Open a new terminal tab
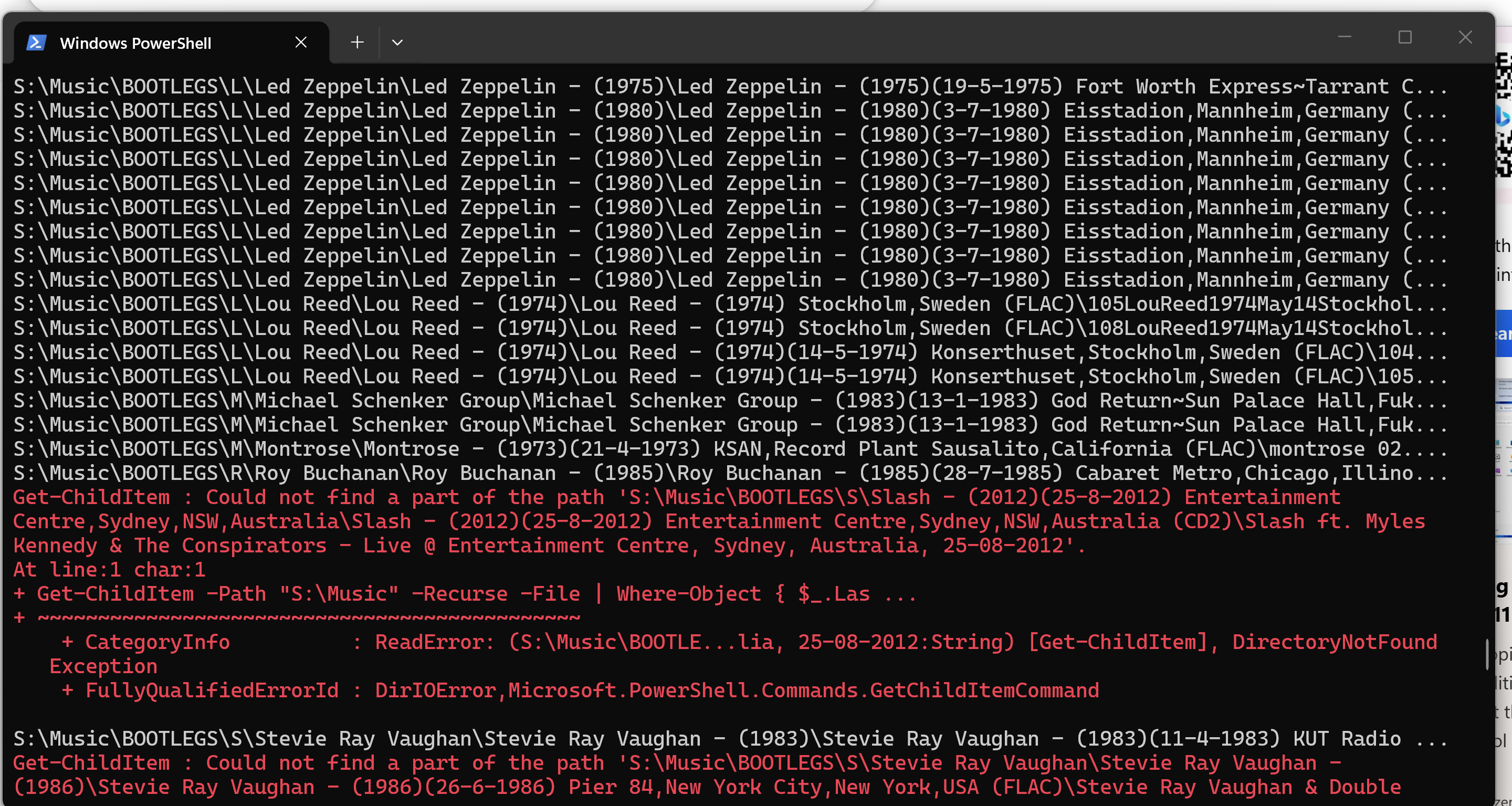Image resolution: width=1512 pixels, height=806 pixels. coord(357,42)
